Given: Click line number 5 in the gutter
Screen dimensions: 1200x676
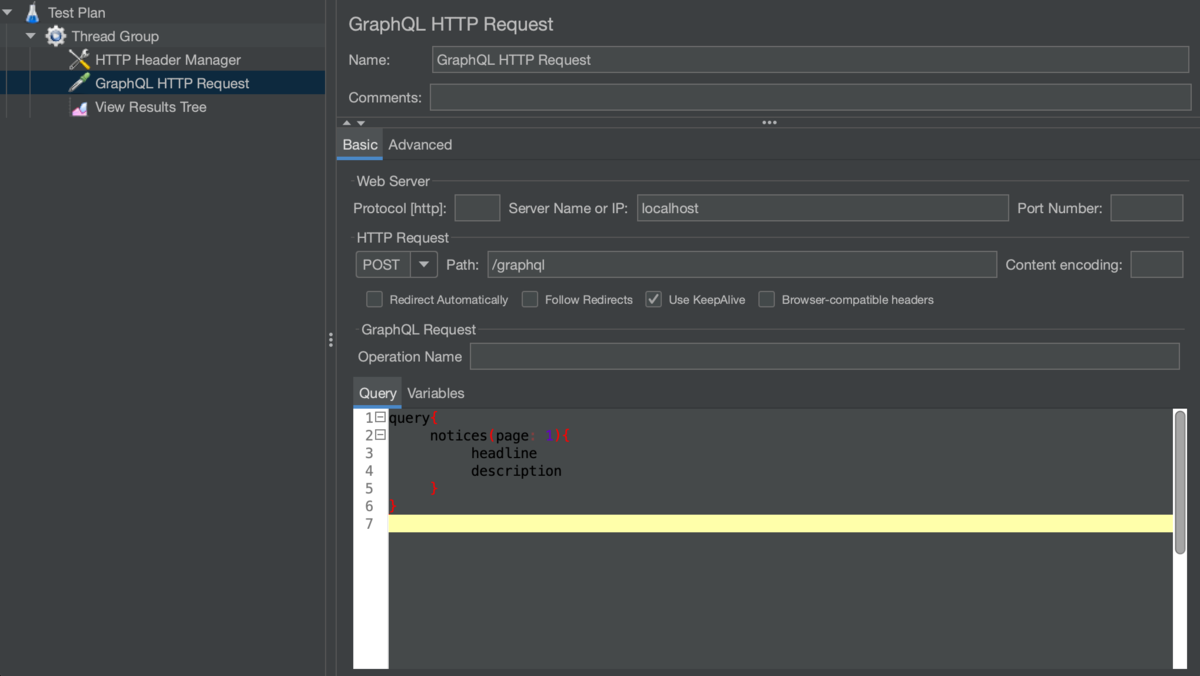Looking at the screenshot, I should [369, 489].
